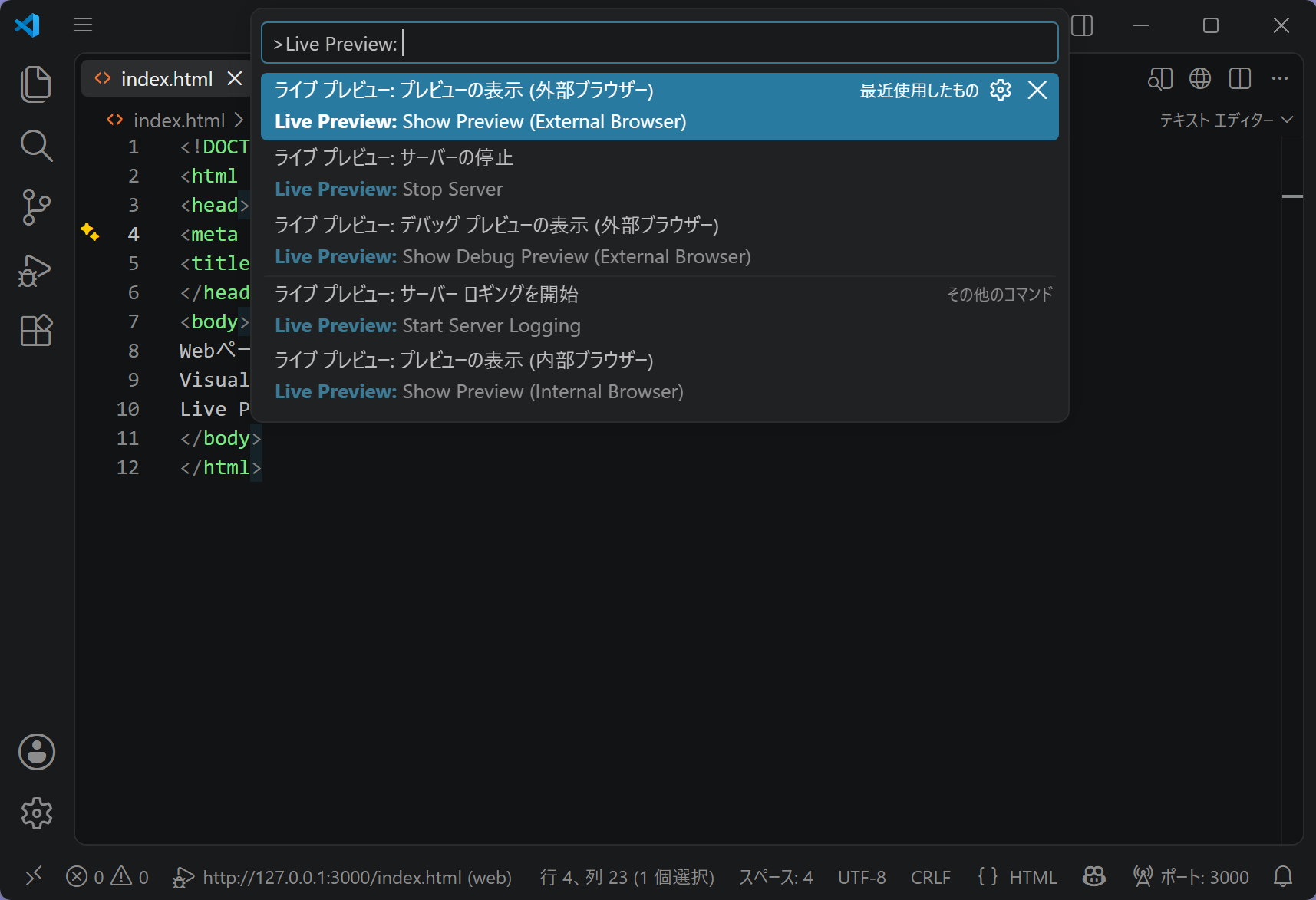Click the VS Code logo icon
This screenshot has height=900, width=1316.
28,25
